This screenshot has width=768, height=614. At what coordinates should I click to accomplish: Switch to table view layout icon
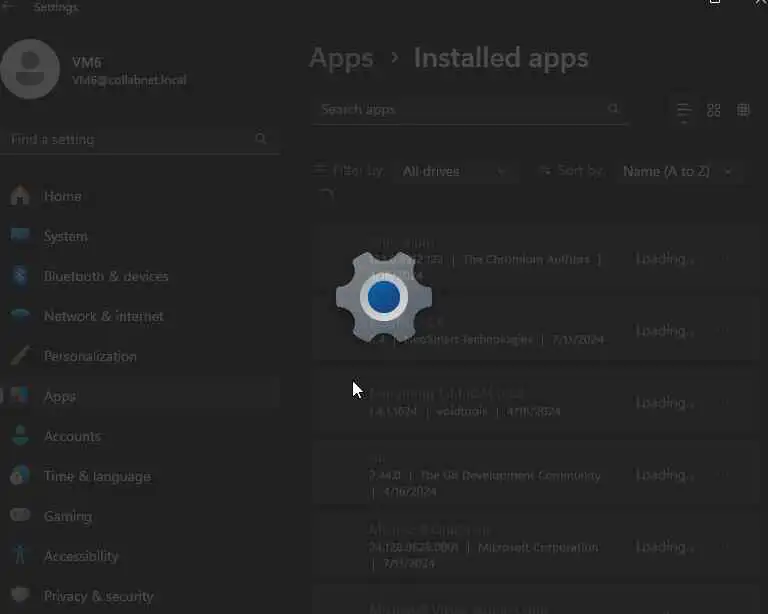point(743,110)
